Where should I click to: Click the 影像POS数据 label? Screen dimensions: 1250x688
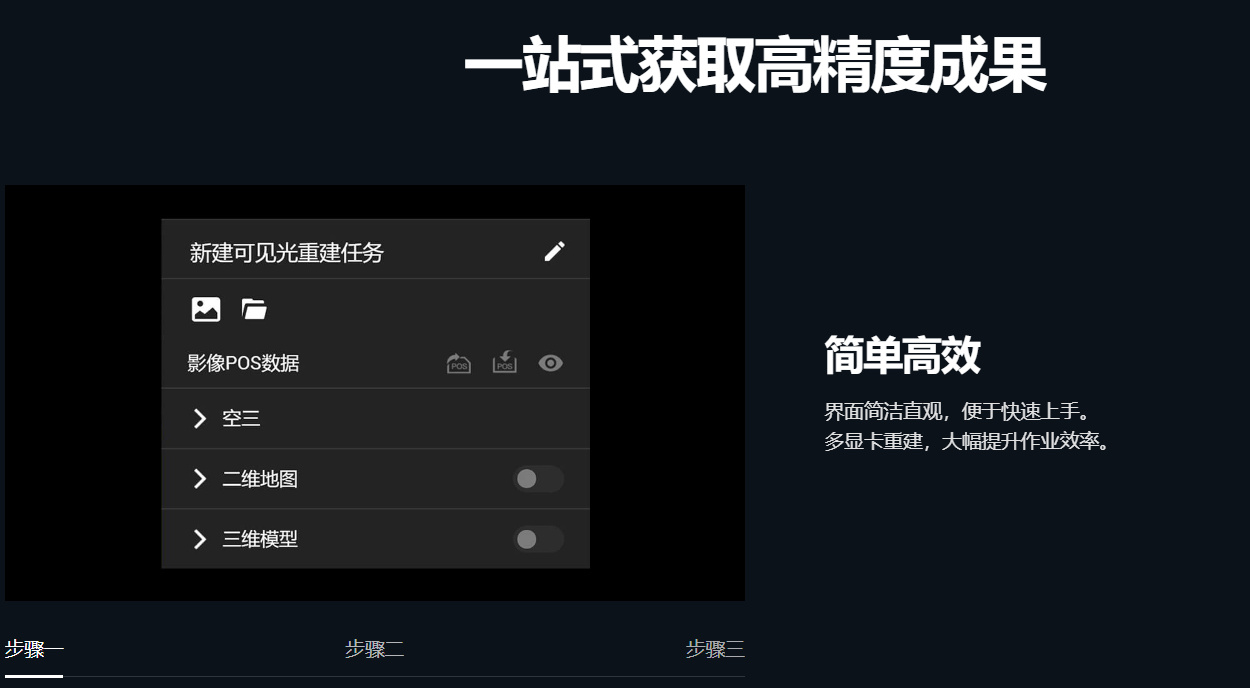(243, 364)
